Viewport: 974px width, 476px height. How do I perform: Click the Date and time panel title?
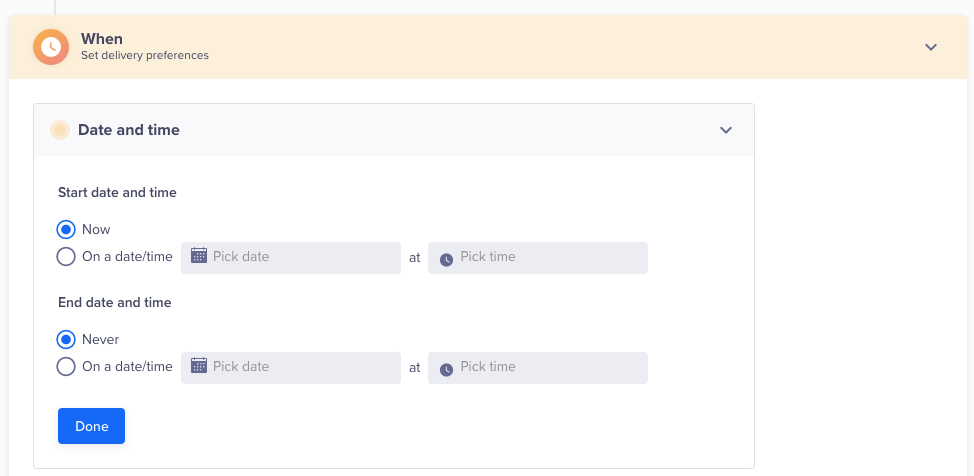(x=129, y=130)
